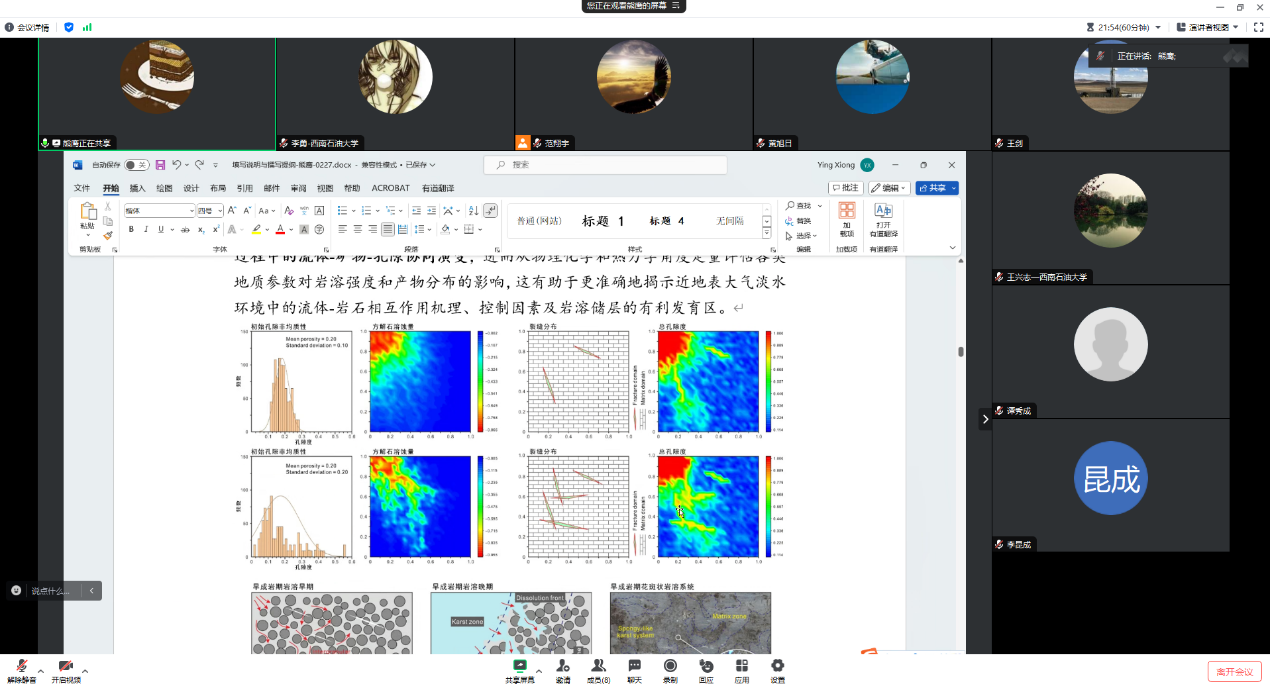
Task: Open the Members list icon
Action: [x=598, y=666]
